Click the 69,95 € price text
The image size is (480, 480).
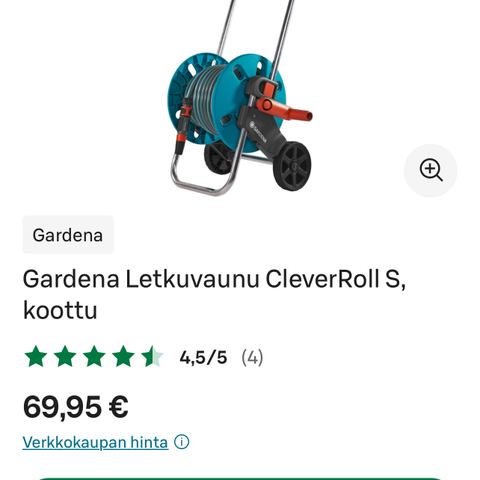(x=76, y=407)
